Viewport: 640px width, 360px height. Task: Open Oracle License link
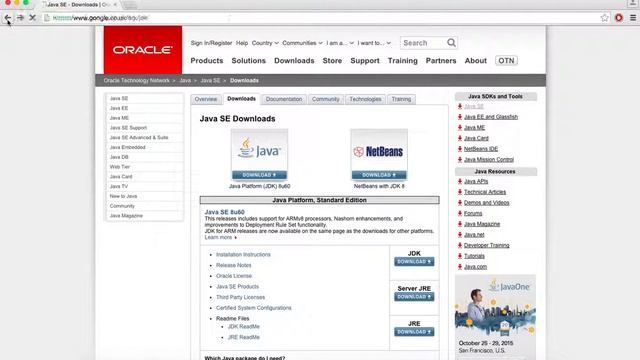point(234,276)
